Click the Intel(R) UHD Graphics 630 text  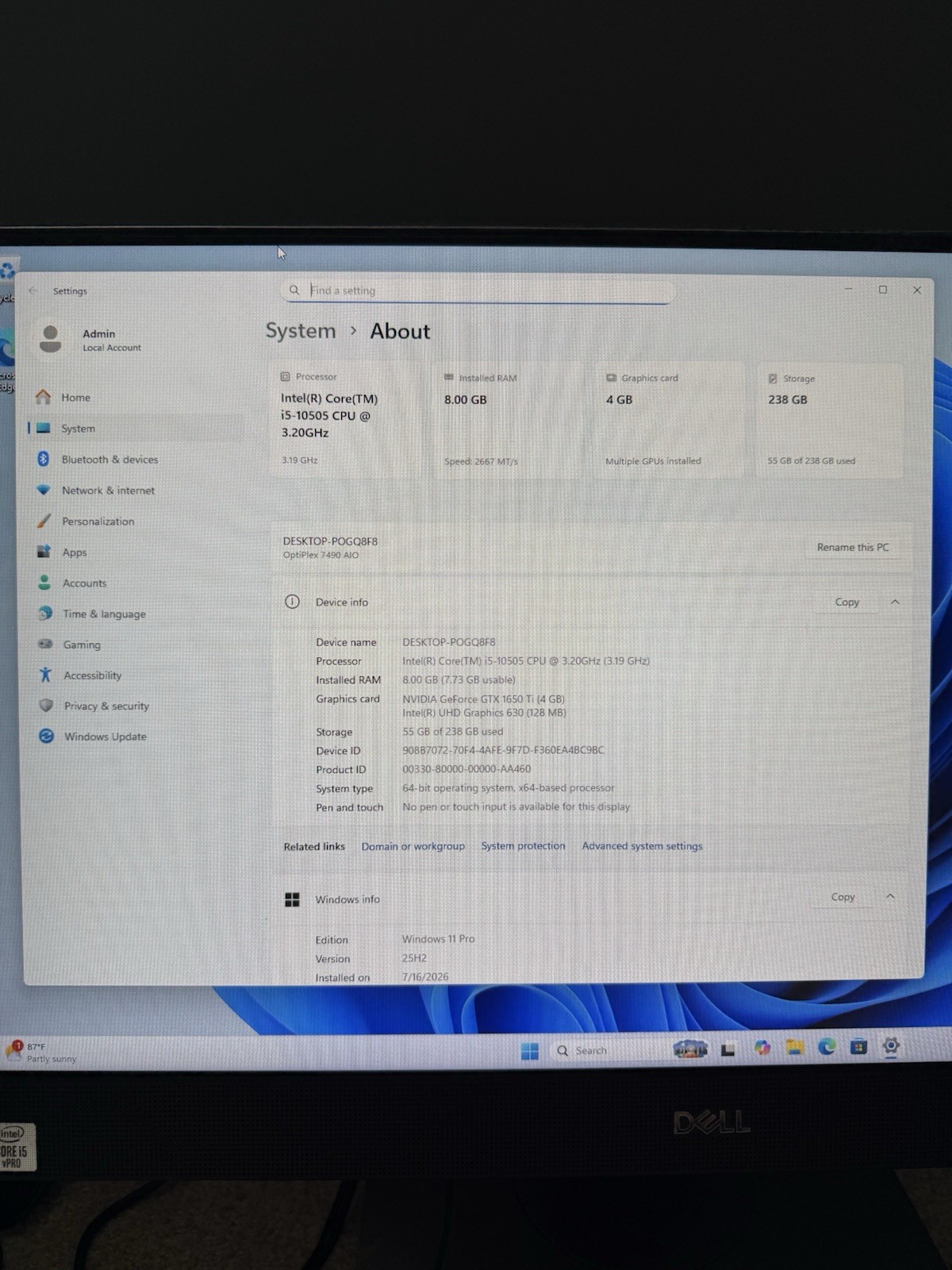[484, 713]
